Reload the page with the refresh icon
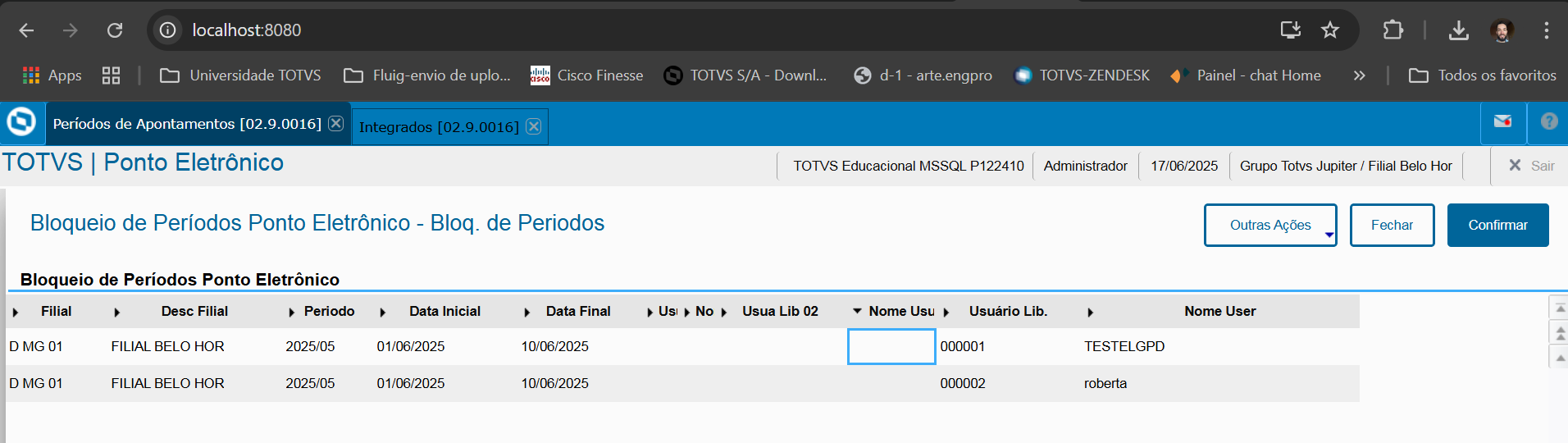Screen dimensions: 1568x443 point(115,30)
